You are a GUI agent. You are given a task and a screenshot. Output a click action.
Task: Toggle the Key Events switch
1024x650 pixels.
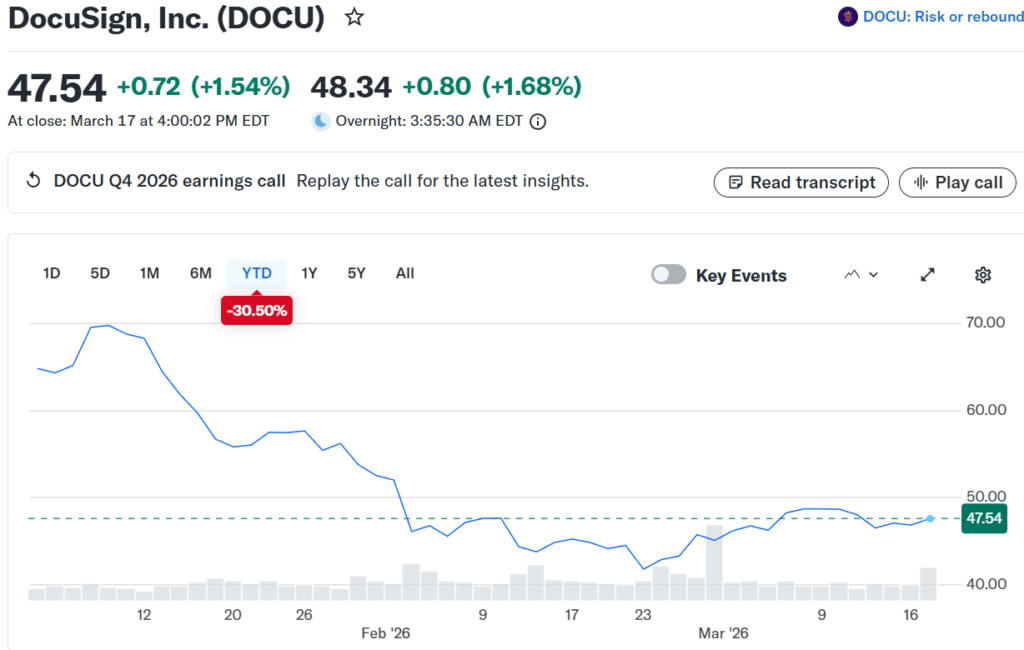pyautogui.click(x=669, y=275)
